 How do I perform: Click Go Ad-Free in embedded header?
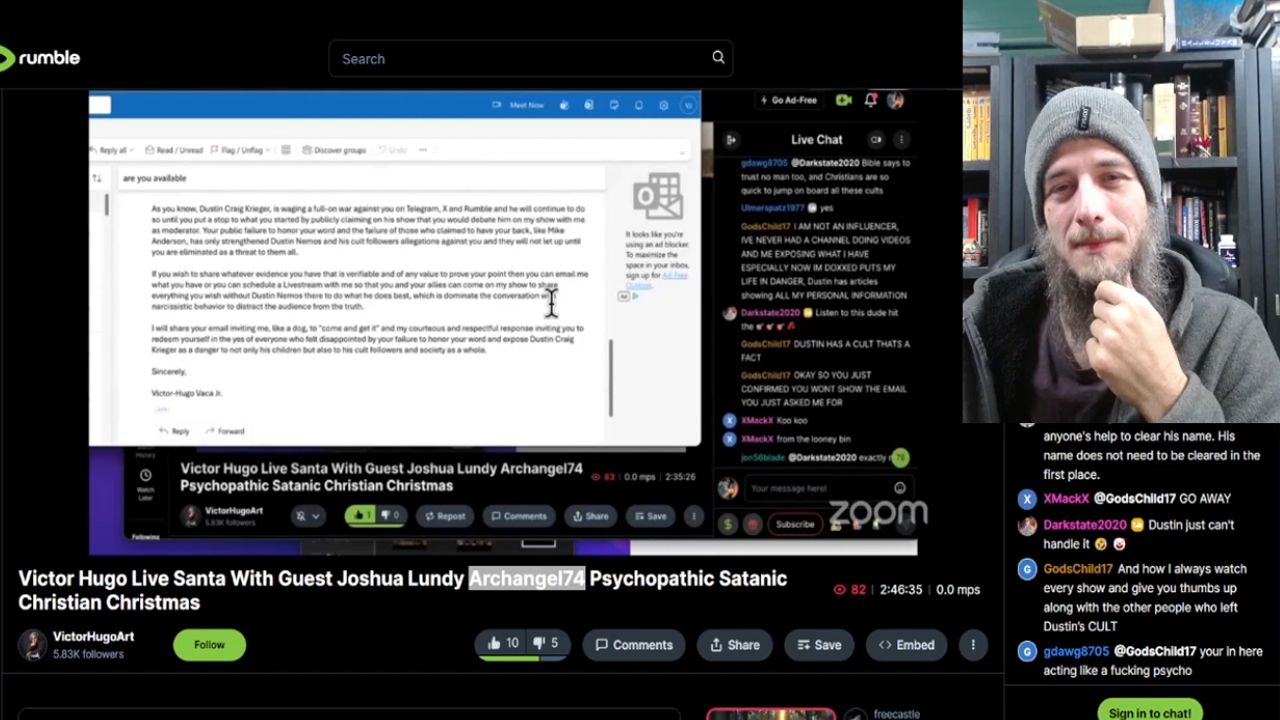pyautogui.click(x=789, y=100)
